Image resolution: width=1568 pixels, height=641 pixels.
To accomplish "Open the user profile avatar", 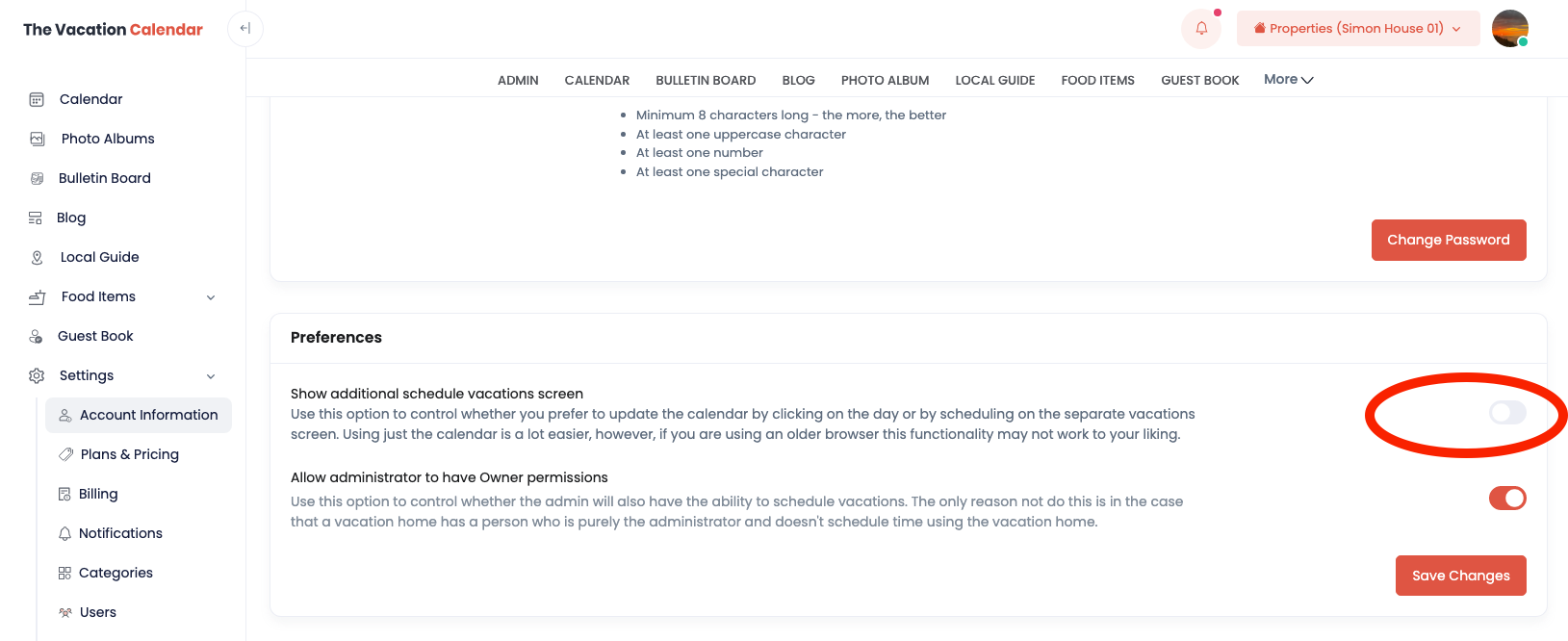I will [x=1509, y=29].
